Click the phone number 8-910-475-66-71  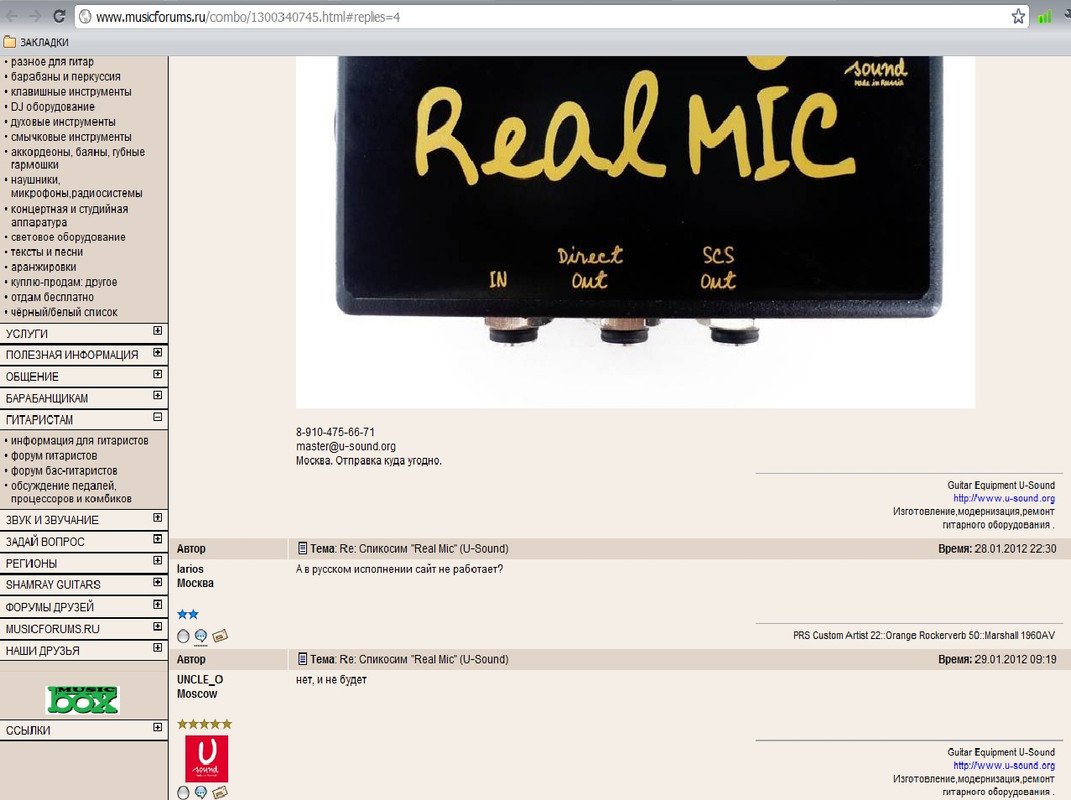[335, 432]
